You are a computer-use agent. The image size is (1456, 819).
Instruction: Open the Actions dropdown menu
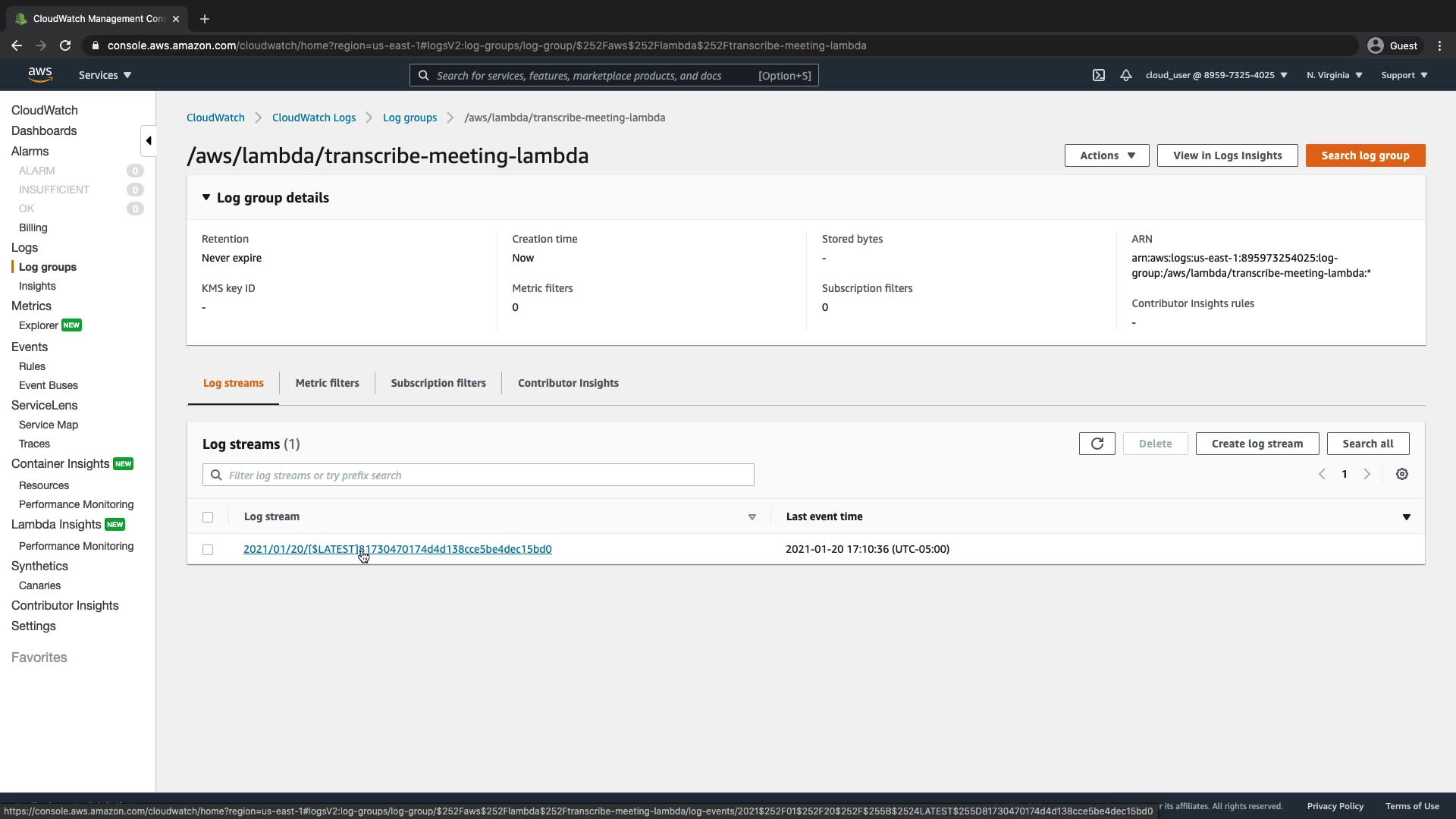tap(1106, 155)
